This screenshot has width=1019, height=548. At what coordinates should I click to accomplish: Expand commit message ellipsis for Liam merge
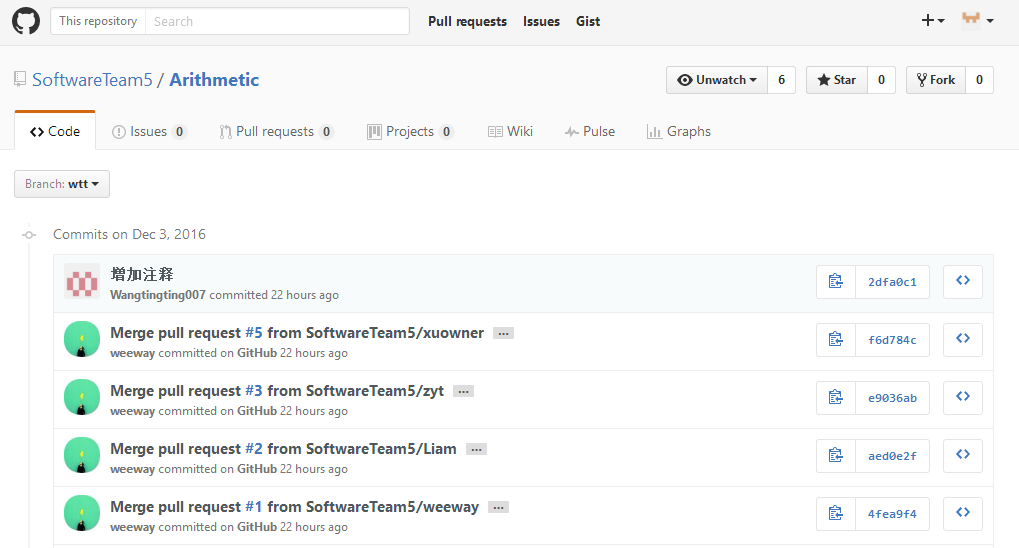click(476, 449)
